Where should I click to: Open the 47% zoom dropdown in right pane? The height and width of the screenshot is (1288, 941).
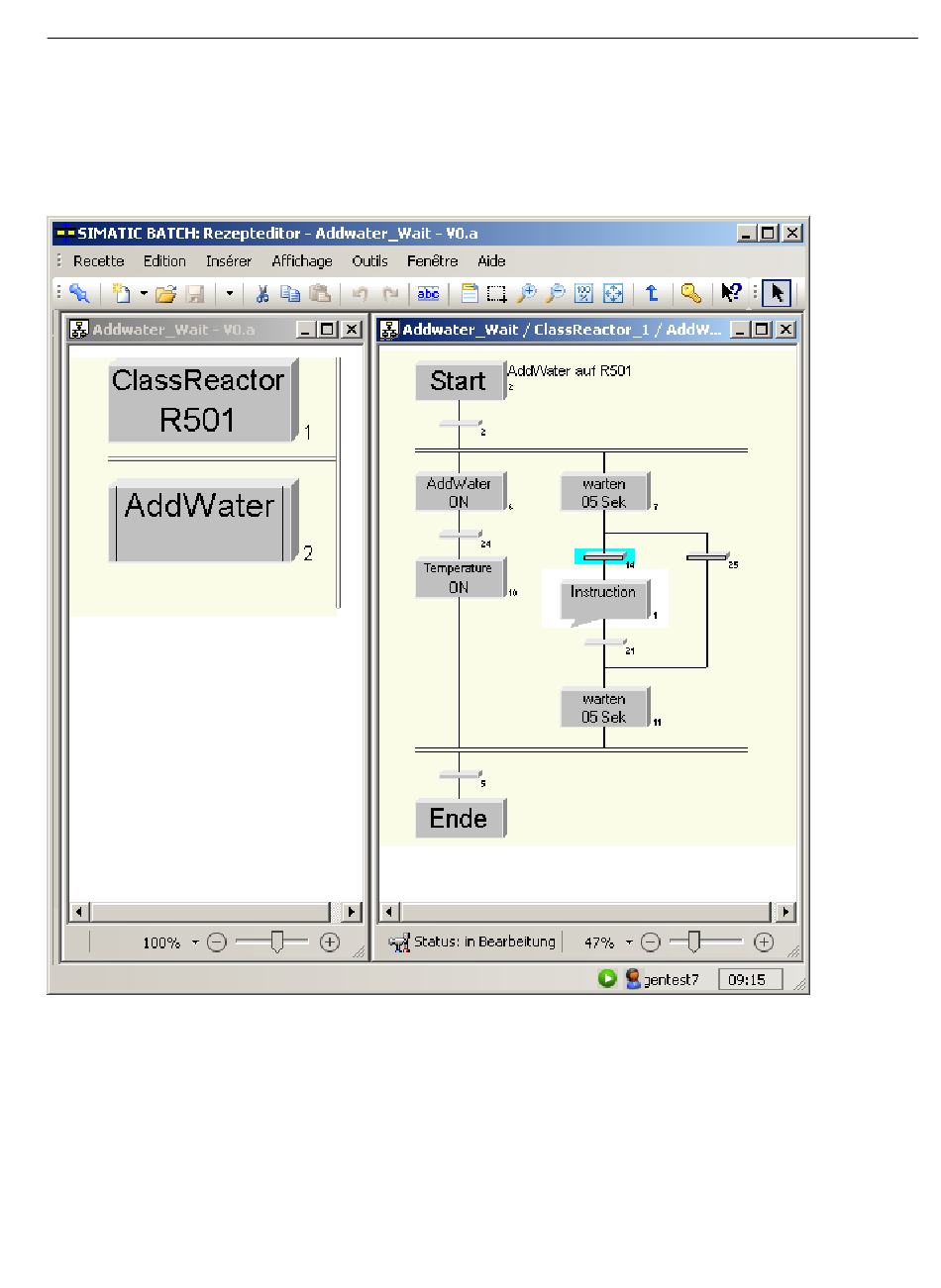pos(629,942)
